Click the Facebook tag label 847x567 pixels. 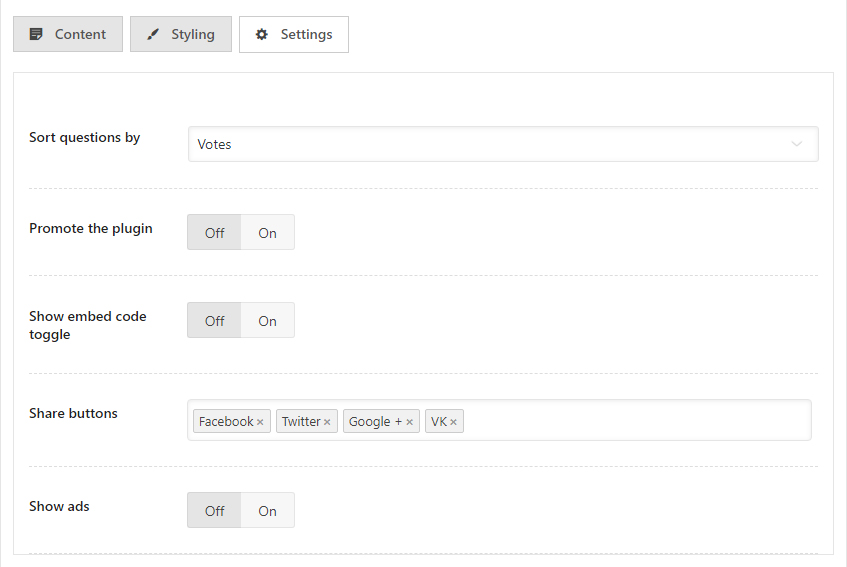(x=225, y=422)
